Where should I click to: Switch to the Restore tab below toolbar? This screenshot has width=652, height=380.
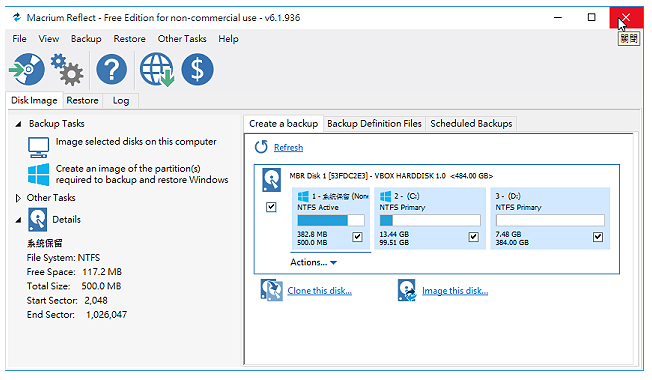tap(82, 101)
